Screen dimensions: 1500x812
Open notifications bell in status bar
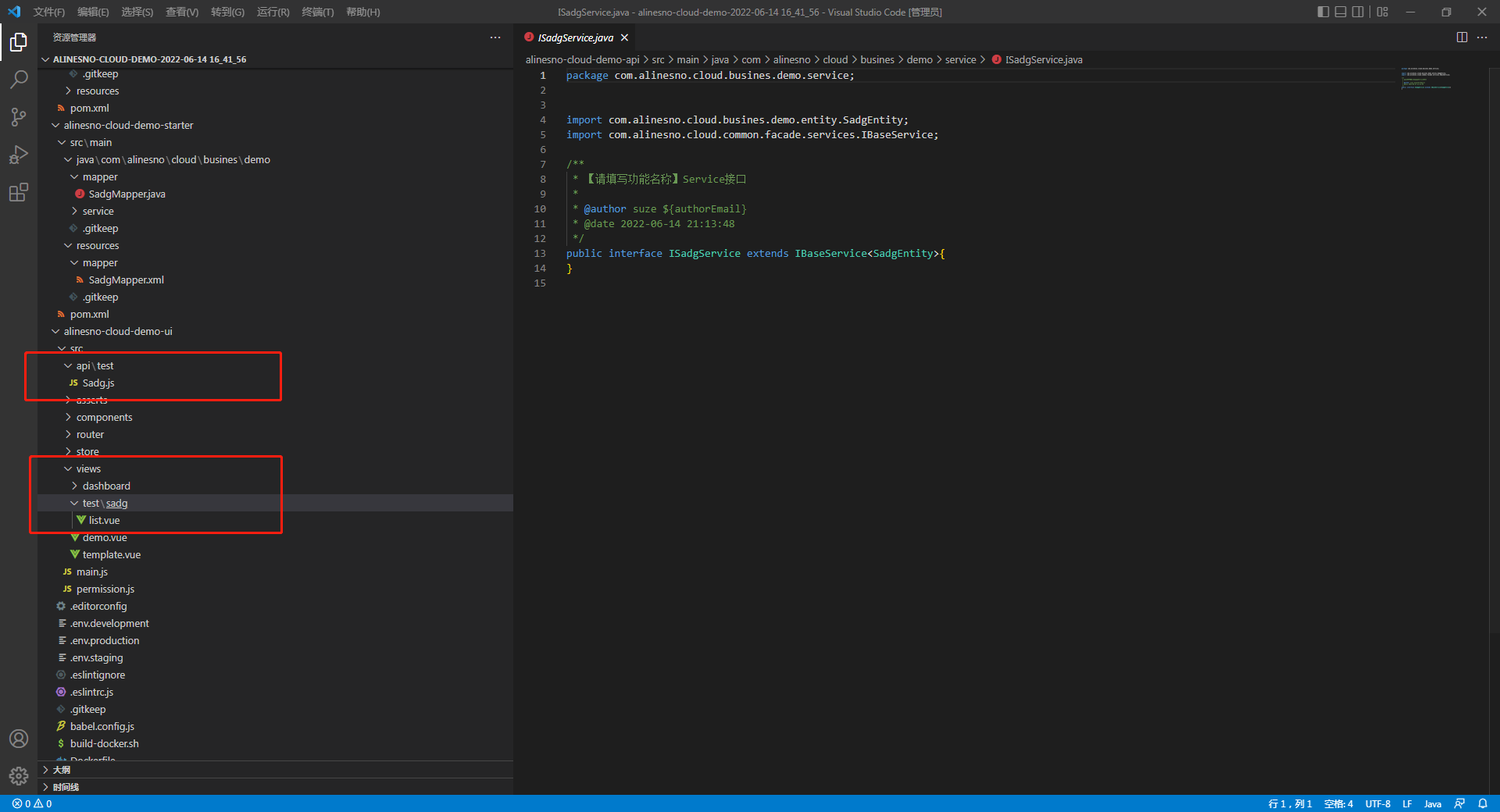(1482, 803)
